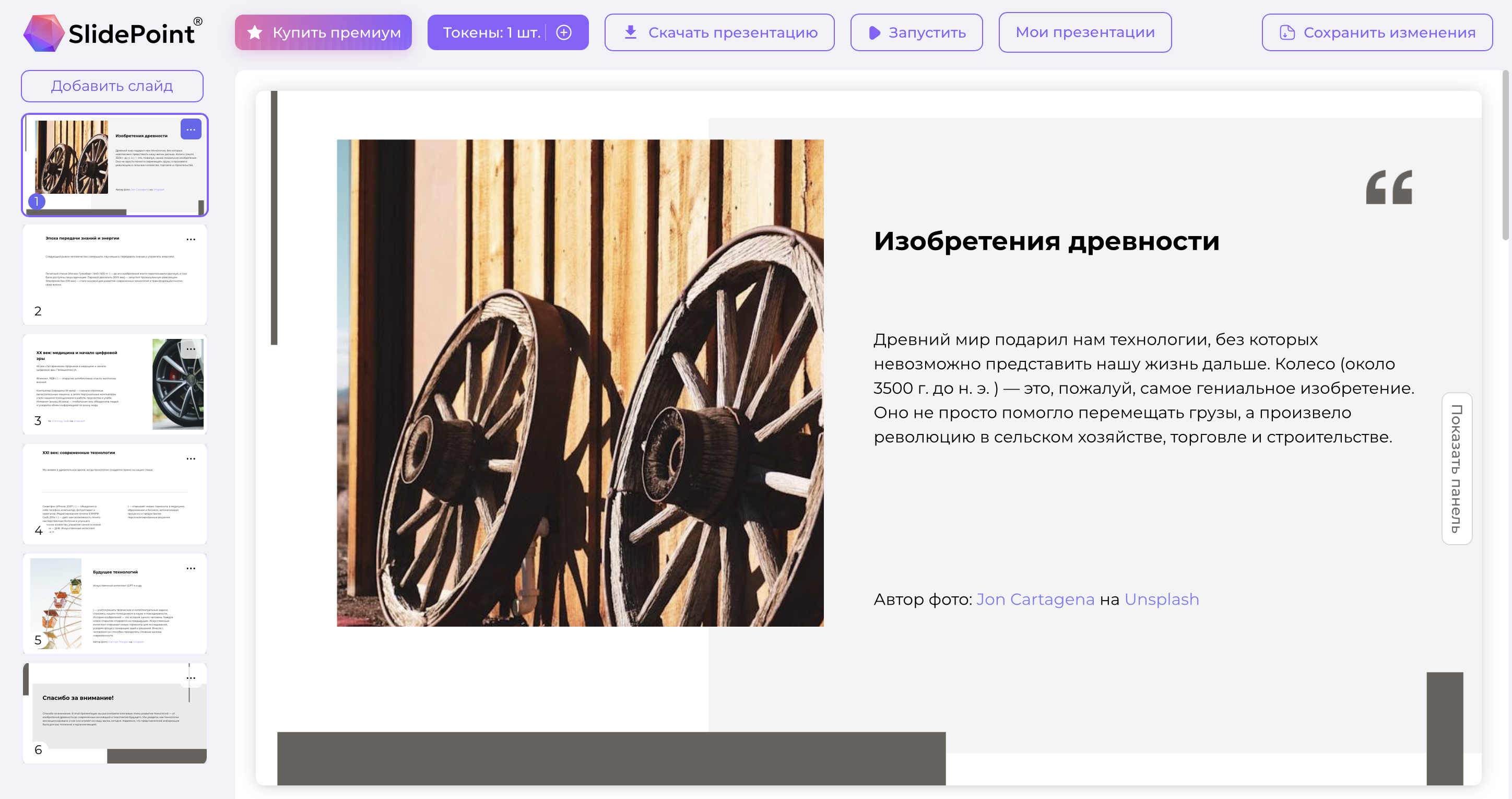Expand the Показать панель side tab
The image size is (1512, 799).
coord(1456,468)
